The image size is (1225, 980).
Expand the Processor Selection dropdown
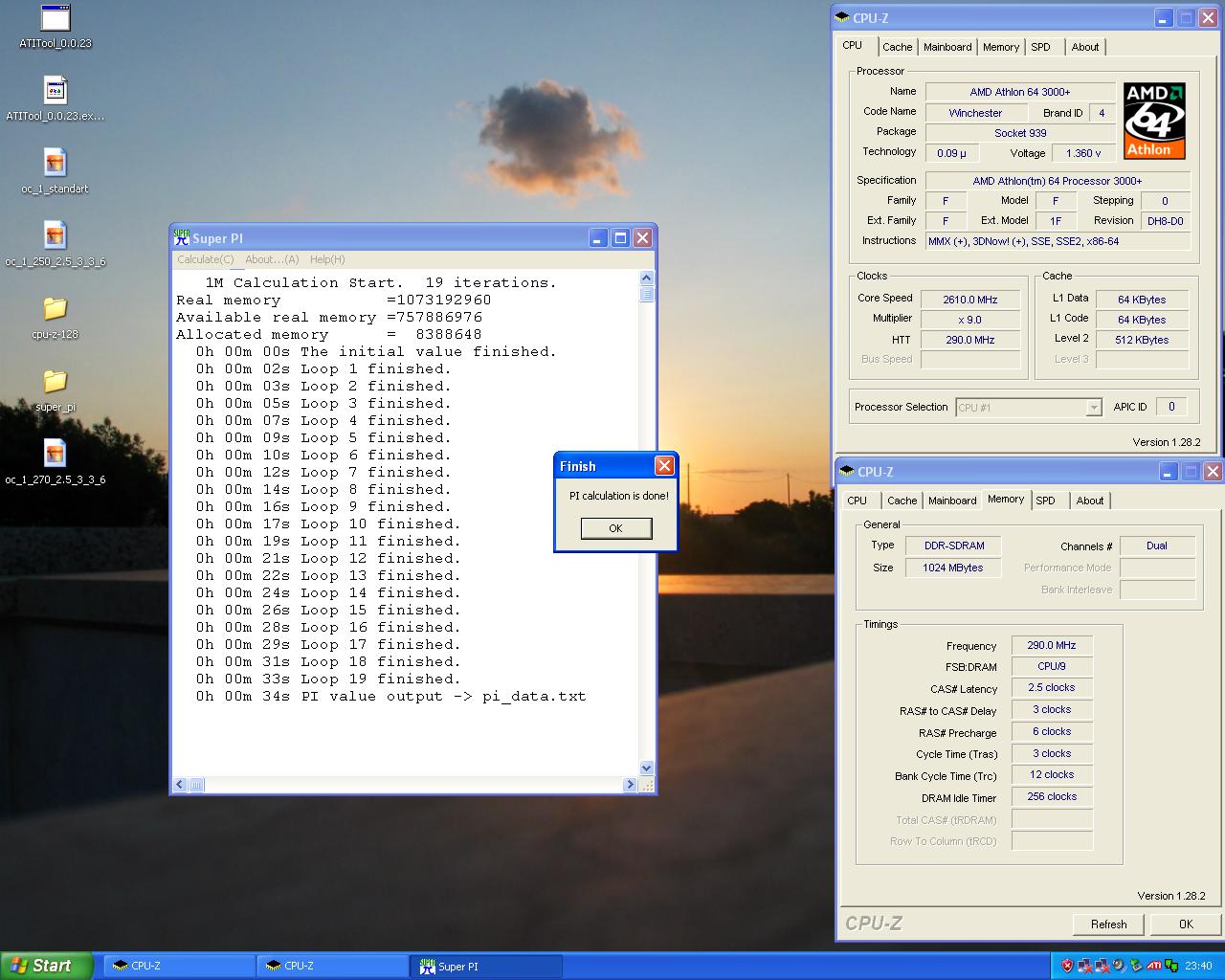(1093, 408)
